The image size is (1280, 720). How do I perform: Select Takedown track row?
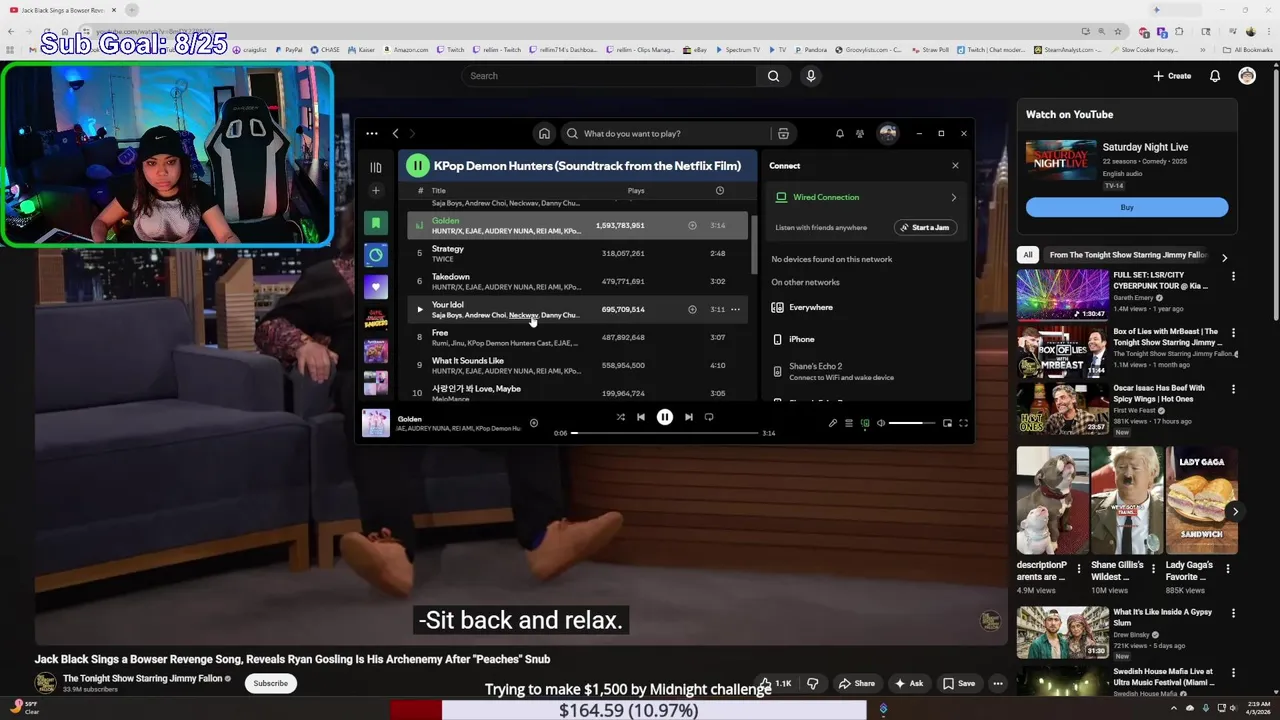click(577, 281)
